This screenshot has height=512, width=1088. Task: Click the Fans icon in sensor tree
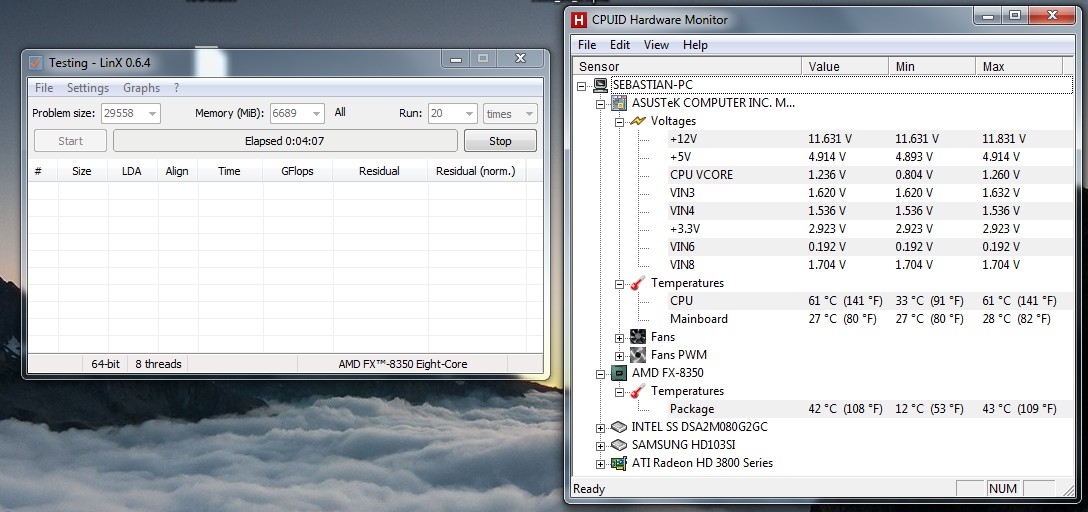(x=638, y=337)
